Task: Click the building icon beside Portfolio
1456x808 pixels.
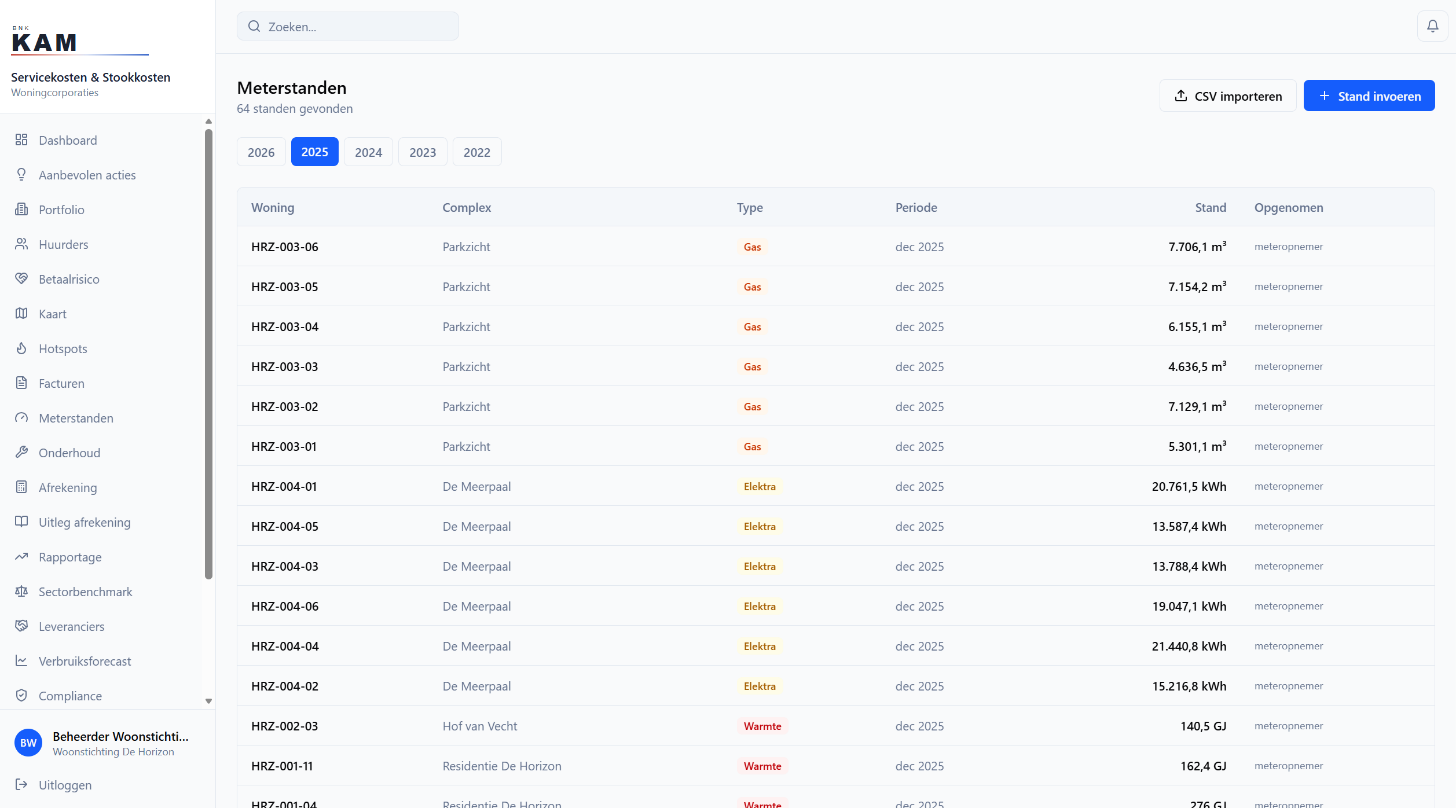Action: pyautogui.click(x=21, y=210)
